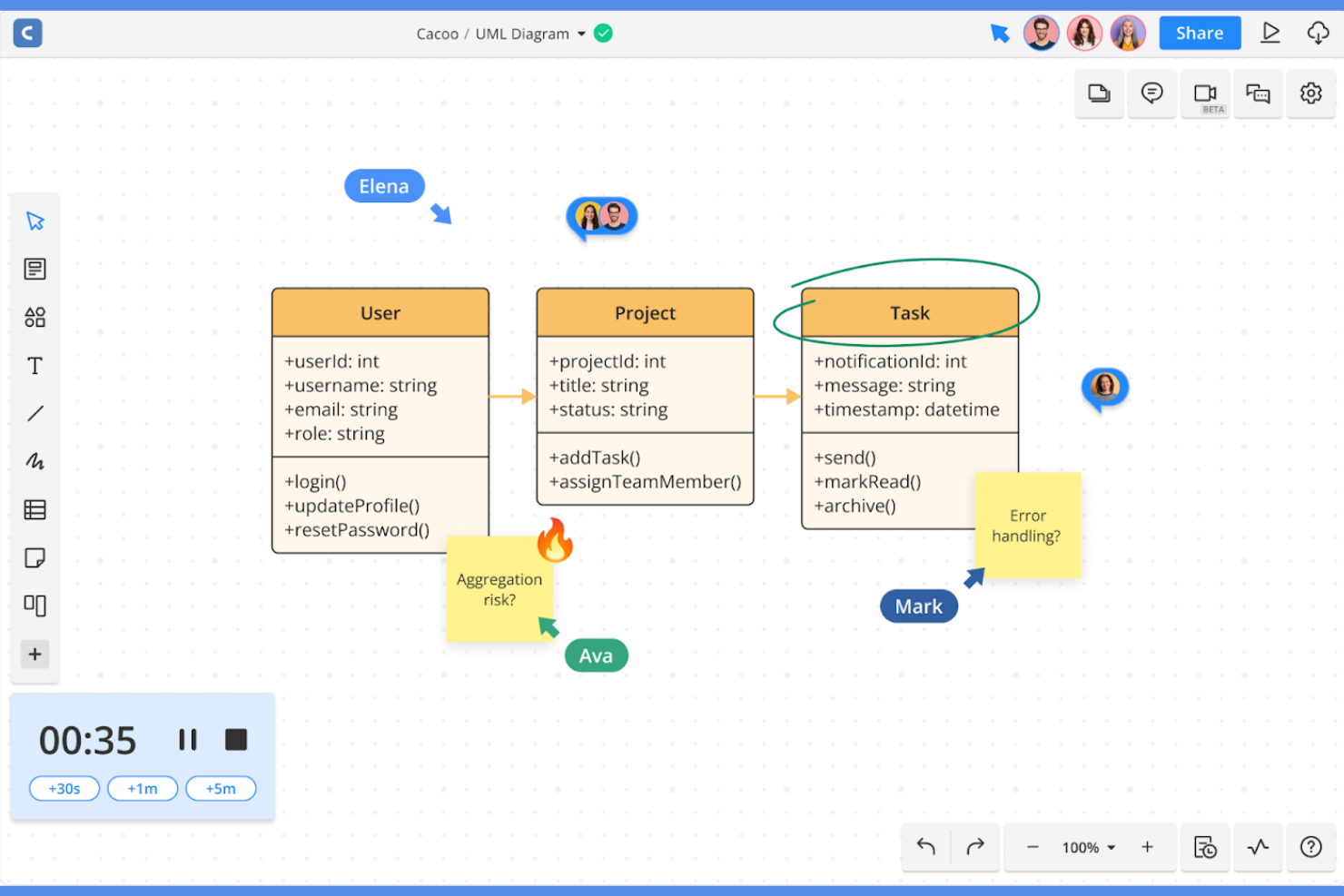Start a video call with the Beta camera icon

1205,93
